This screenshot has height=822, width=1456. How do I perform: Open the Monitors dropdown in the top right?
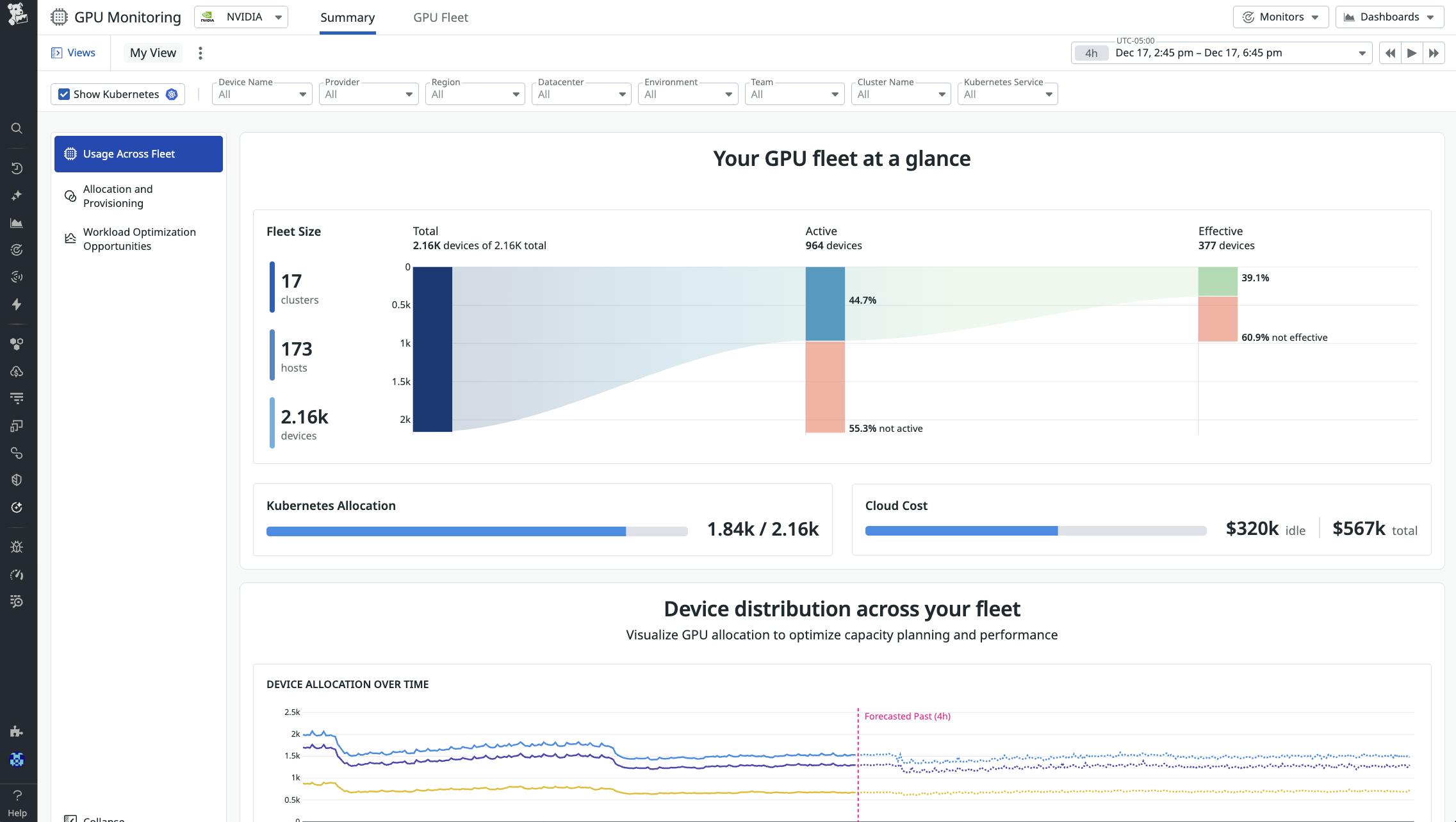(x=1280, y=17)
